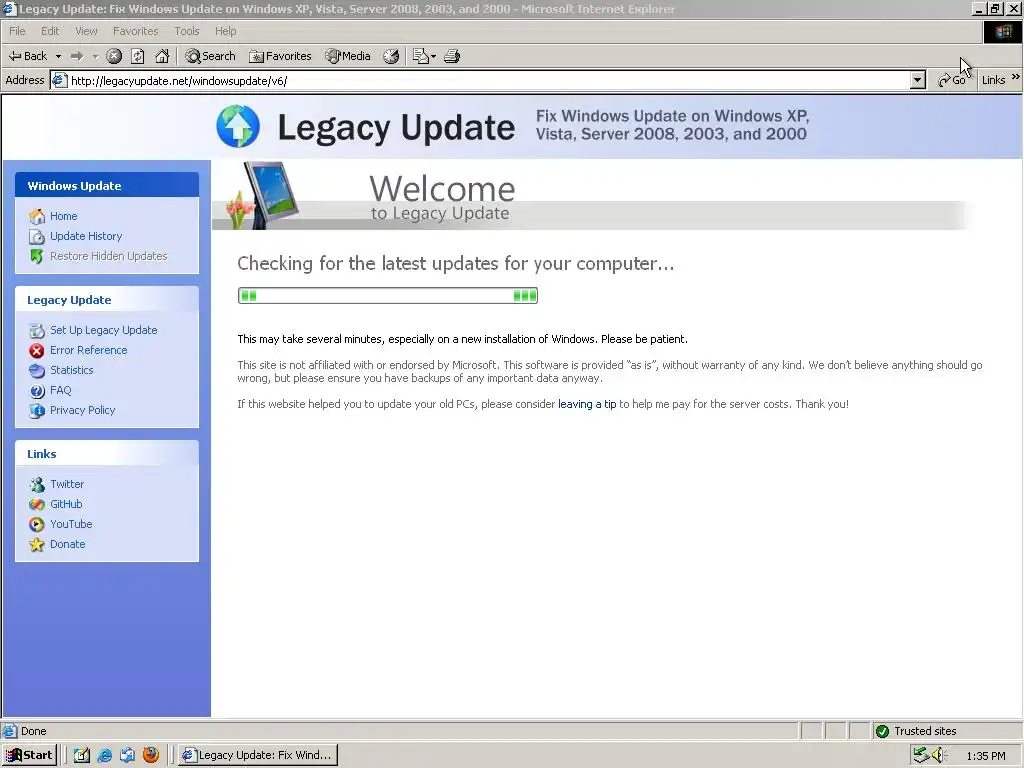Image resolution: width=1024 pixels, height=768 pixels.
Task: Click the Print toolbar icon
Action: pos(452,56)
